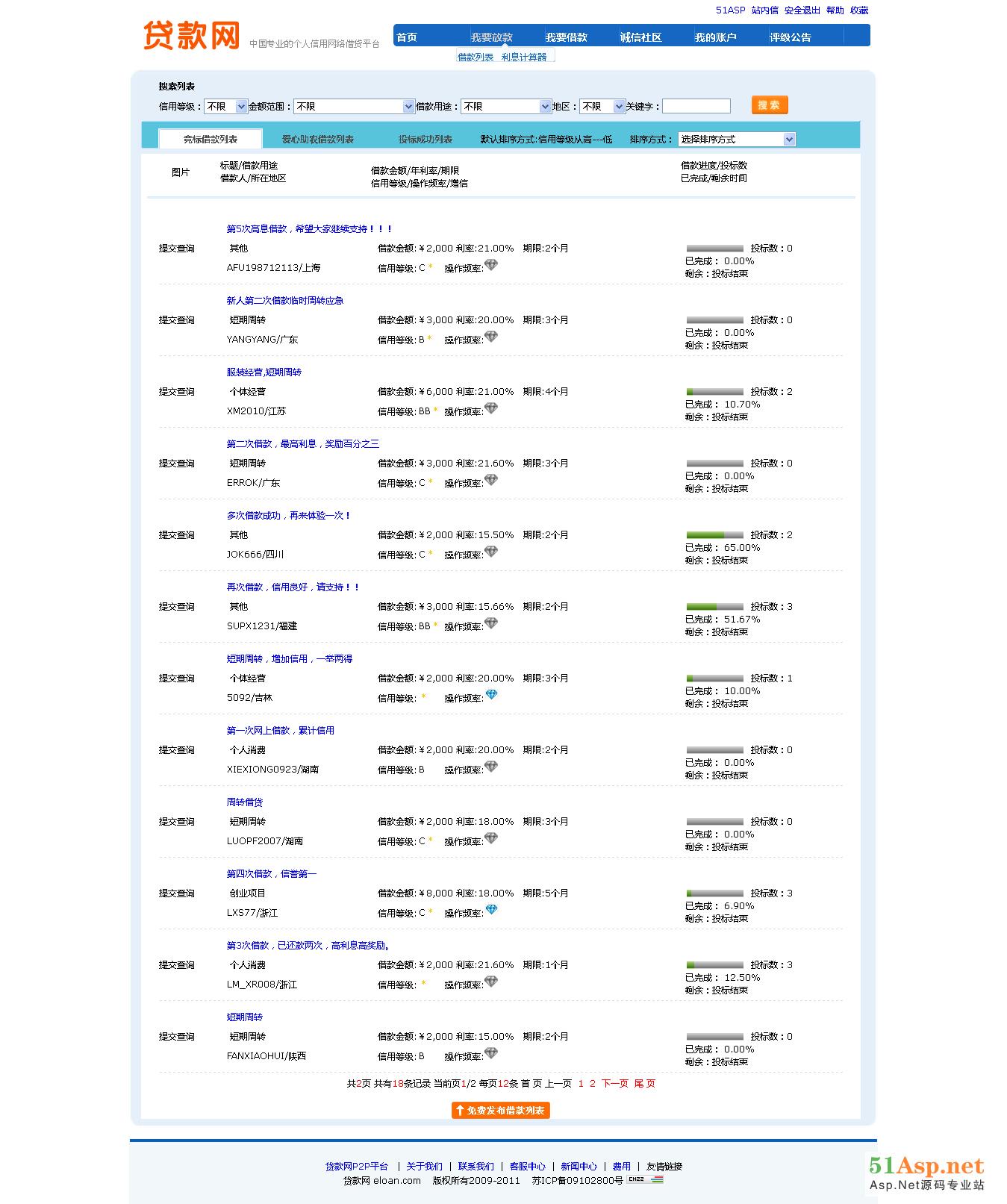The image size is (1007, 1204).
Task: Click diamond icon in ERROK loan row
Action: 491,480
